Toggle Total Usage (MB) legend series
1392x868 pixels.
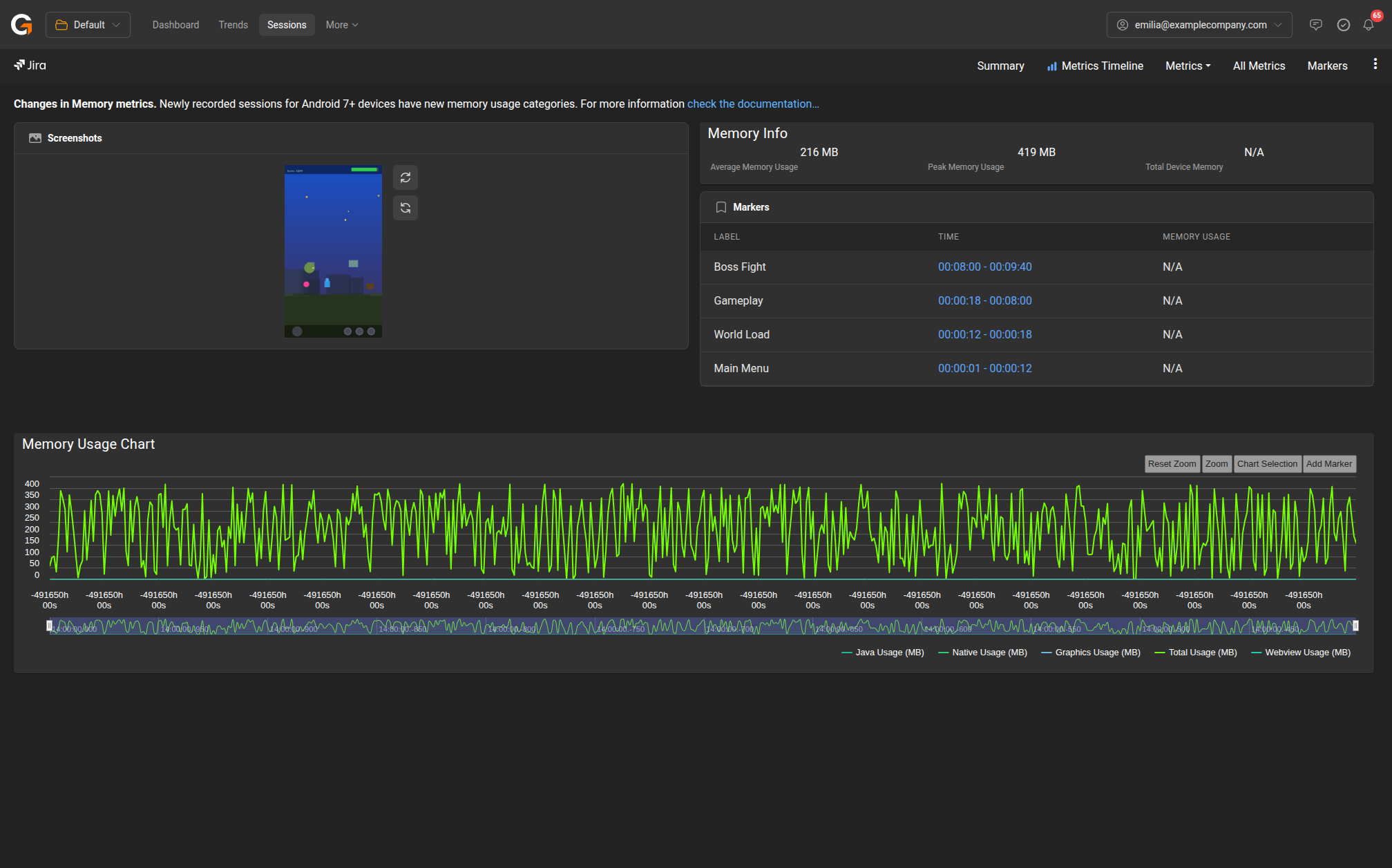[1196, 653]
